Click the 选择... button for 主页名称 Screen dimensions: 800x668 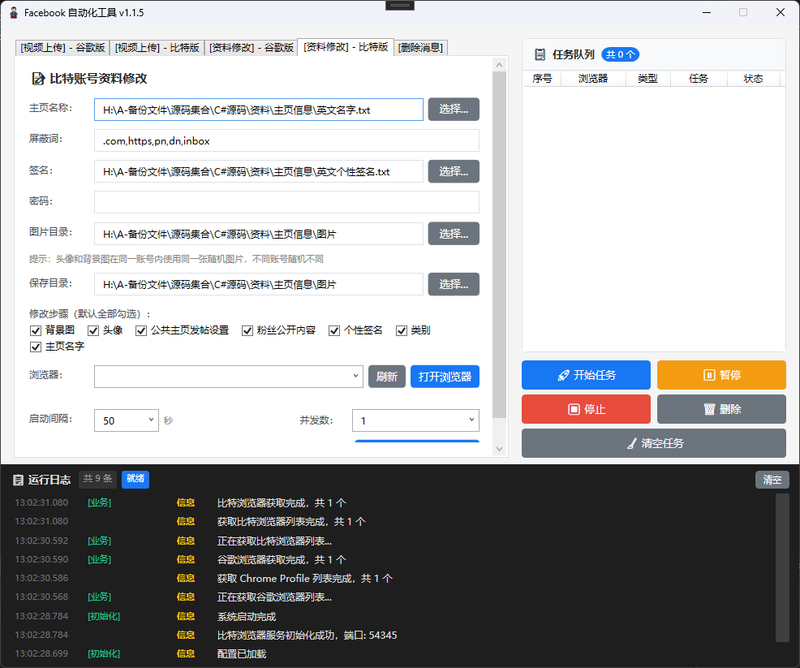click(454, 109)
